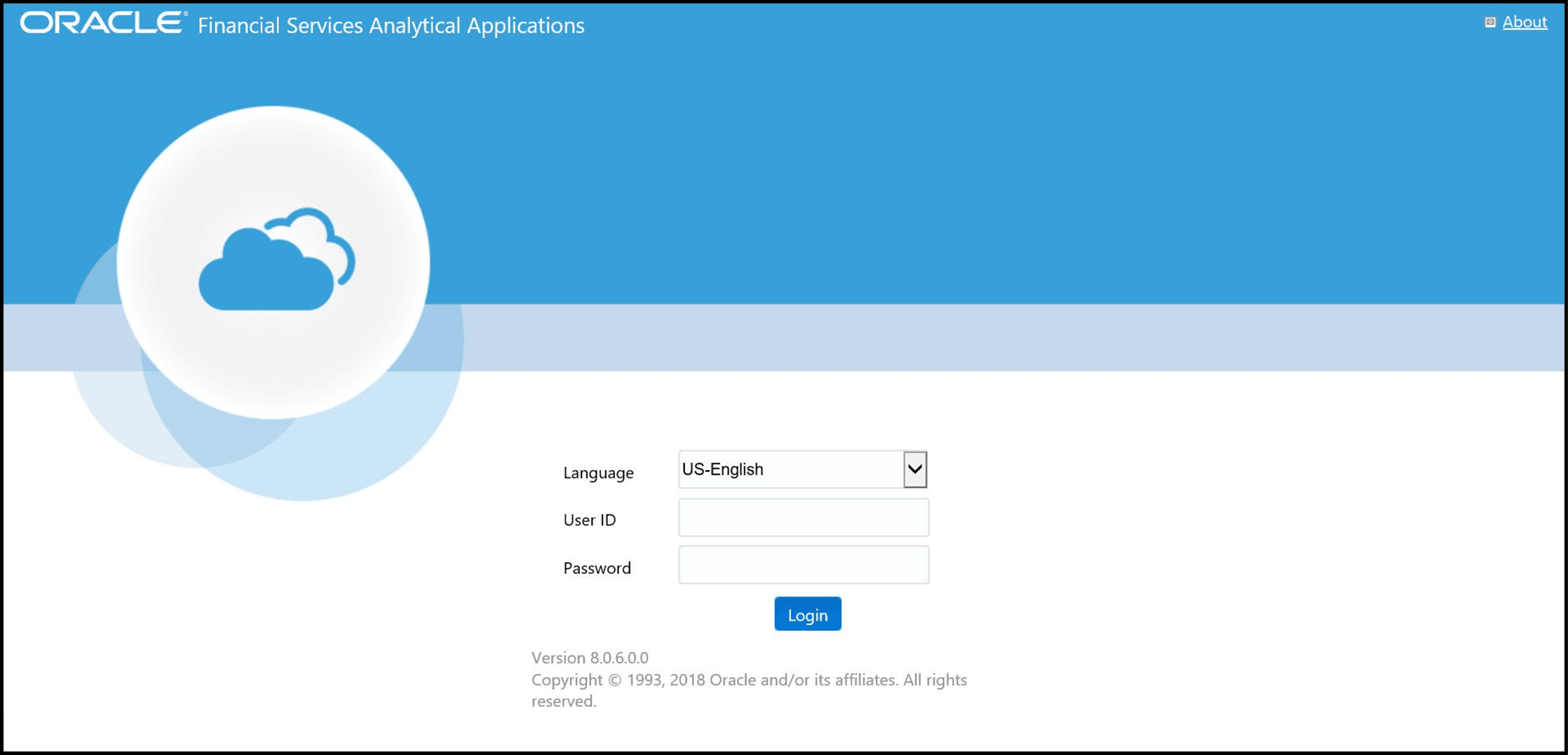Click the 'Password' field label
1568x755 pixels.
pos(597,568)
